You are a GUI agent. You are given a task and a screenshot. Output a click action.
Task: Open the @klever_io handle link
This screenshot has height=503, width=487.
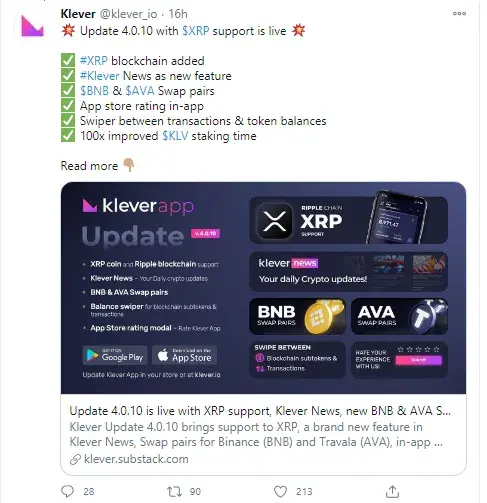(x=128, y=14)
